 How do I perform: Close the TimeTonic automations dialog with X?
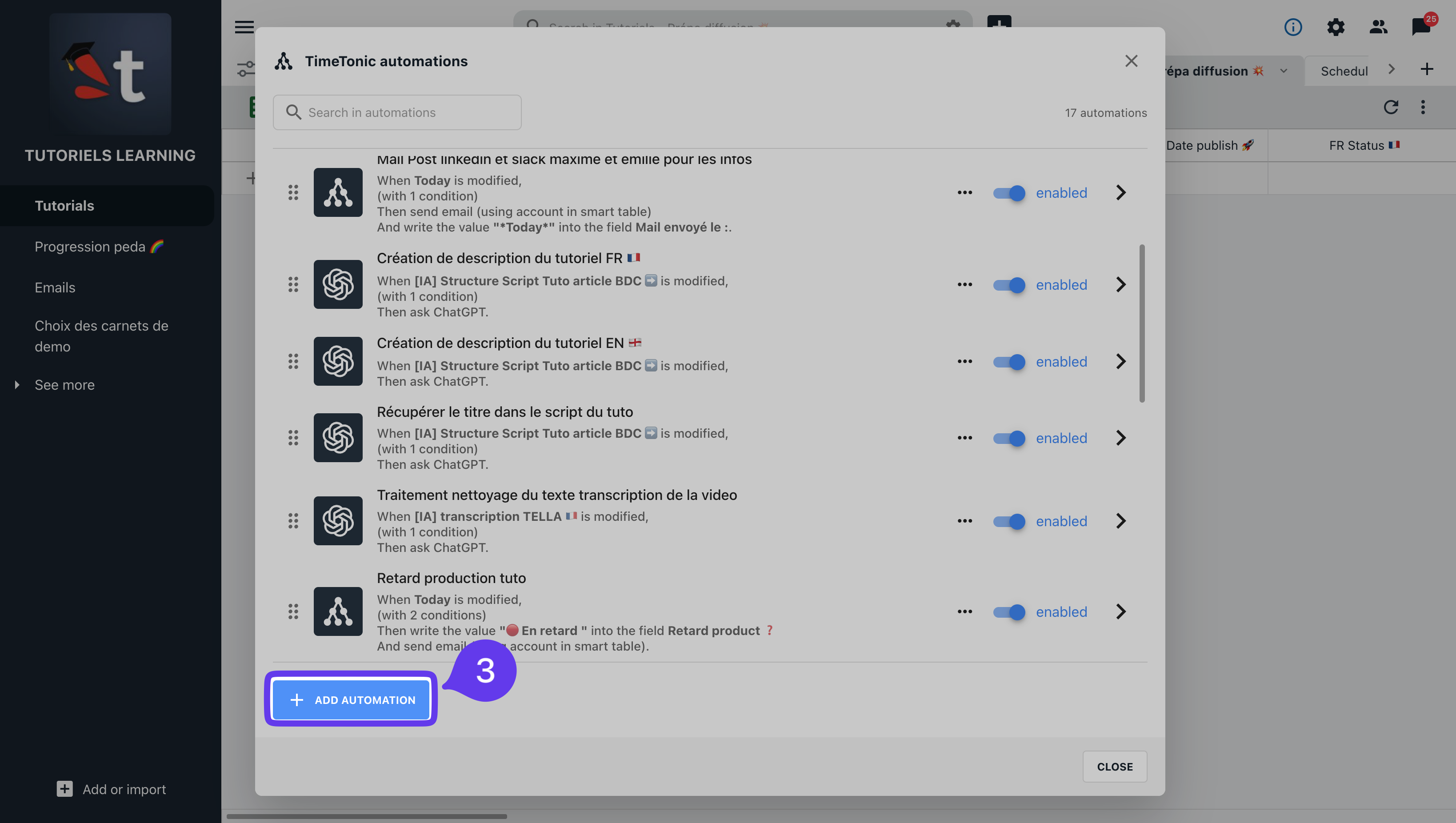tap(1131, 61)
